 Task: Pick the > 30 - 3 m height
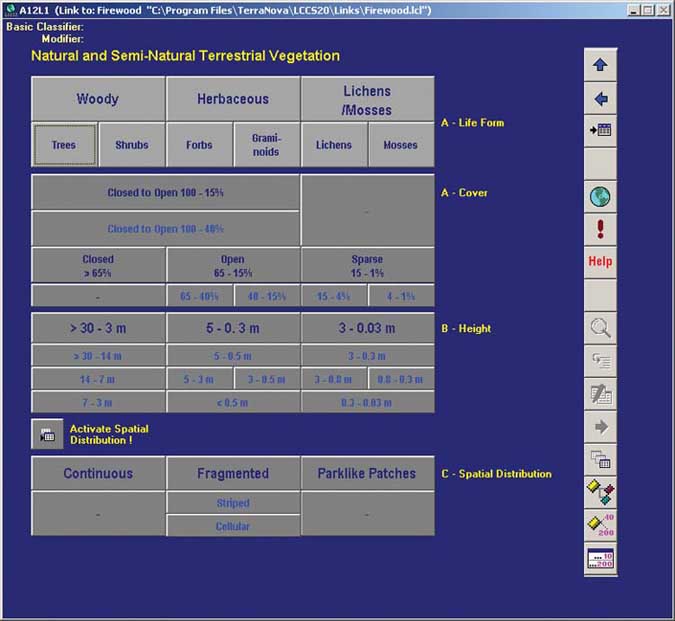pos(98,328)
